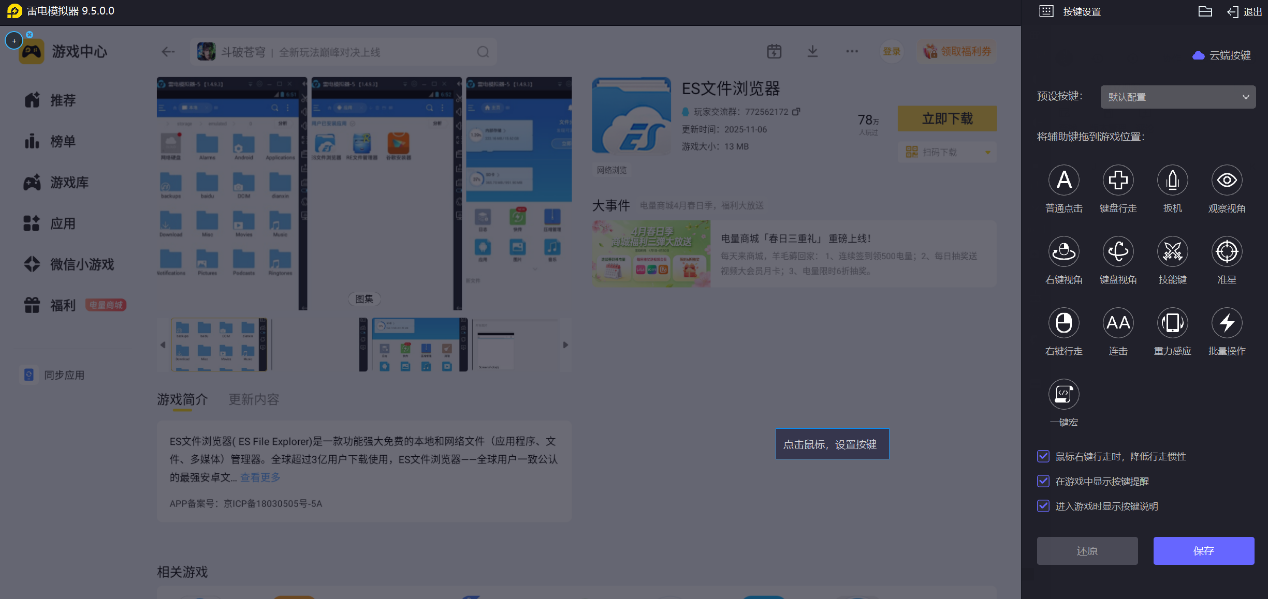Click the keyboard icon beside 按键设置
Screen dimensions: 1268x599
pyautogui.click(x=1046, y=11)
